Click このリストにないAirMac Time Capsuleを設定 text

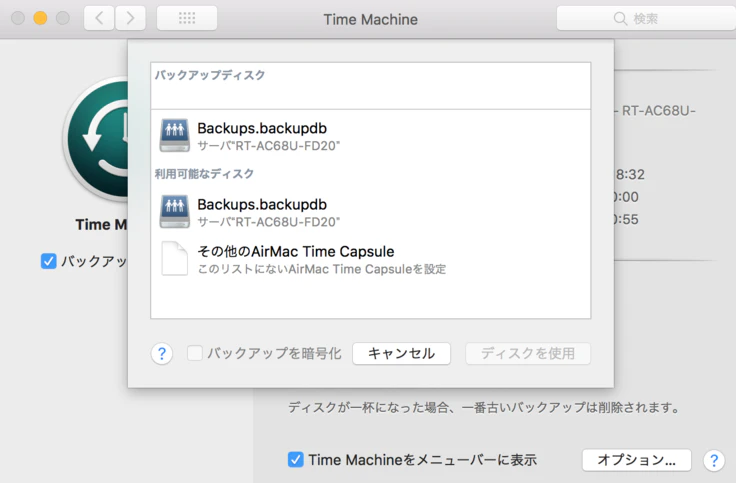tap(322, 269)
